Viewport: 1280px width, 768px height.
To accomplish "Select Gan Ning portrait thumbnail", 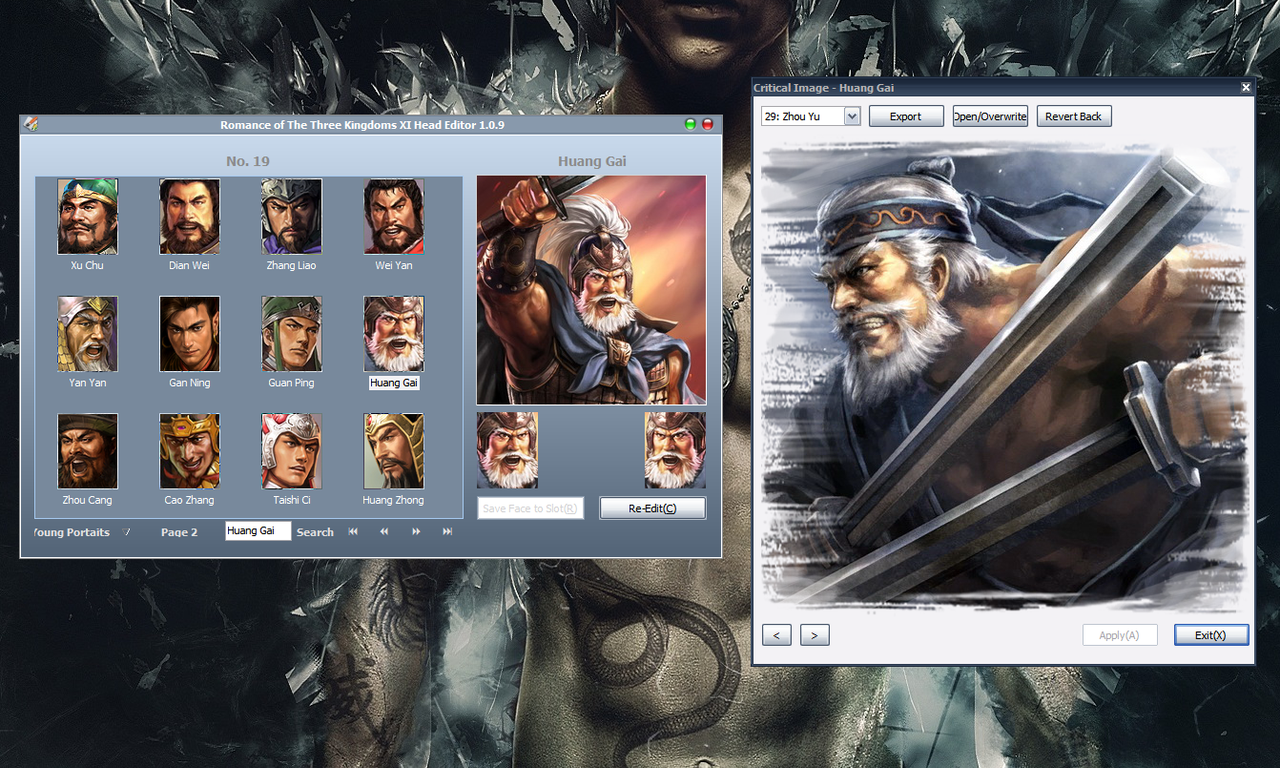I will pos(189,333).
